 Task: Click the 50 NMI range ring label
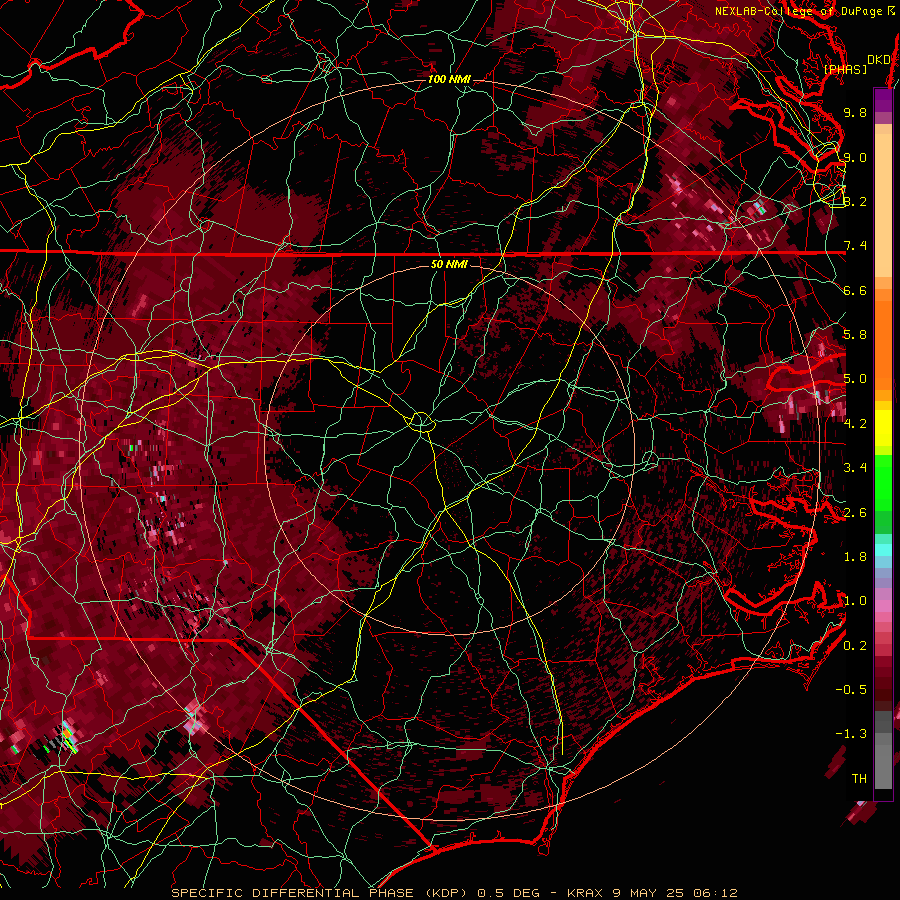tap(449, 264)
